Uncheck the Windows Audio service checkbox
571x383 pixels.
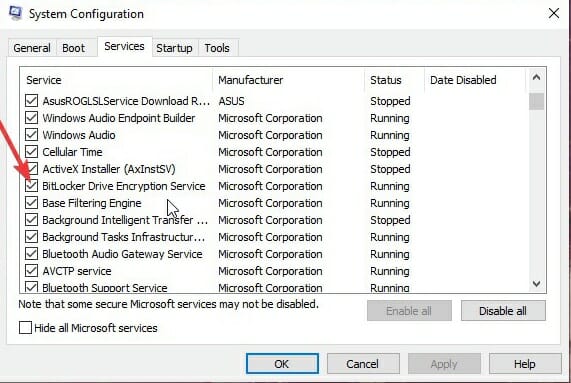pos(31,135)
